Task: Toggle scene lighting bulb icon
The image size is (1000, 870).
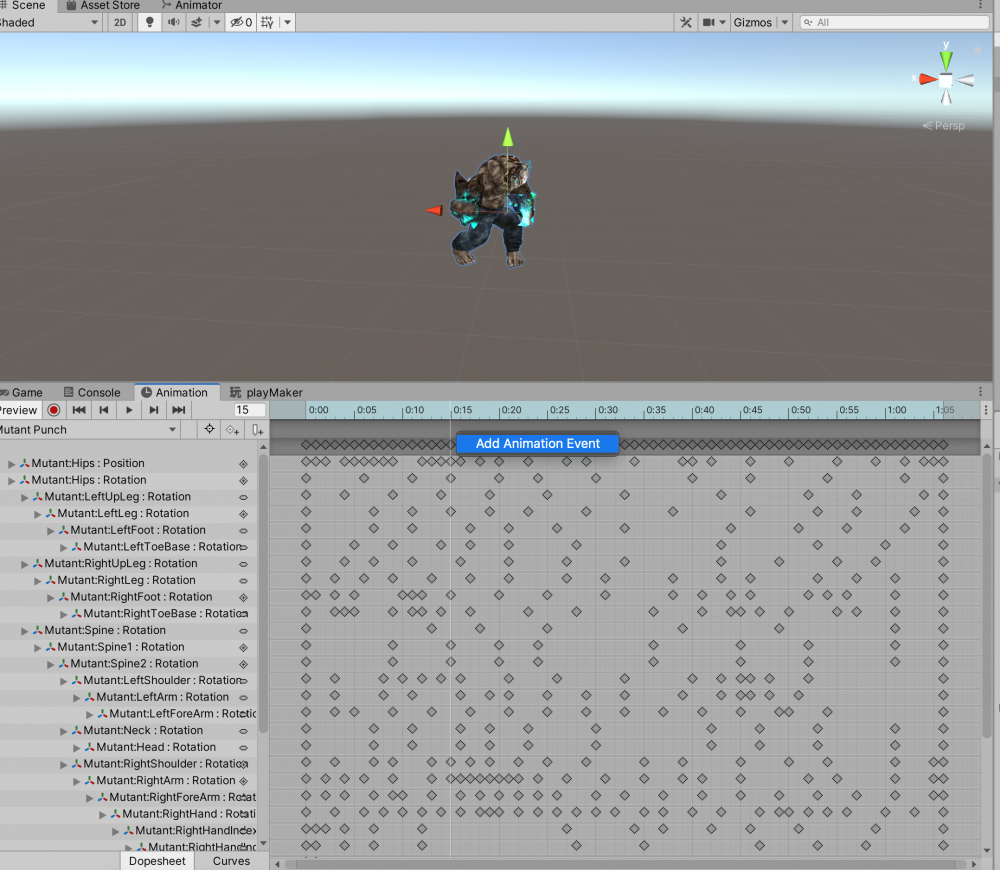Action: [x=150, y=22]
